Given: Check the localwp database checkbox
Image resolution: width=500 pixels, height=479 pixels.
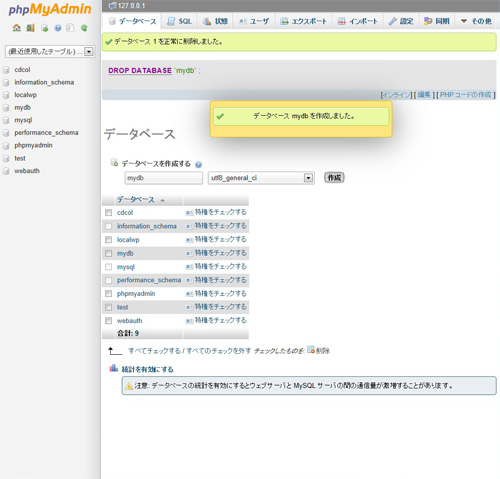Looking at the screenshot, I should 108,240.
